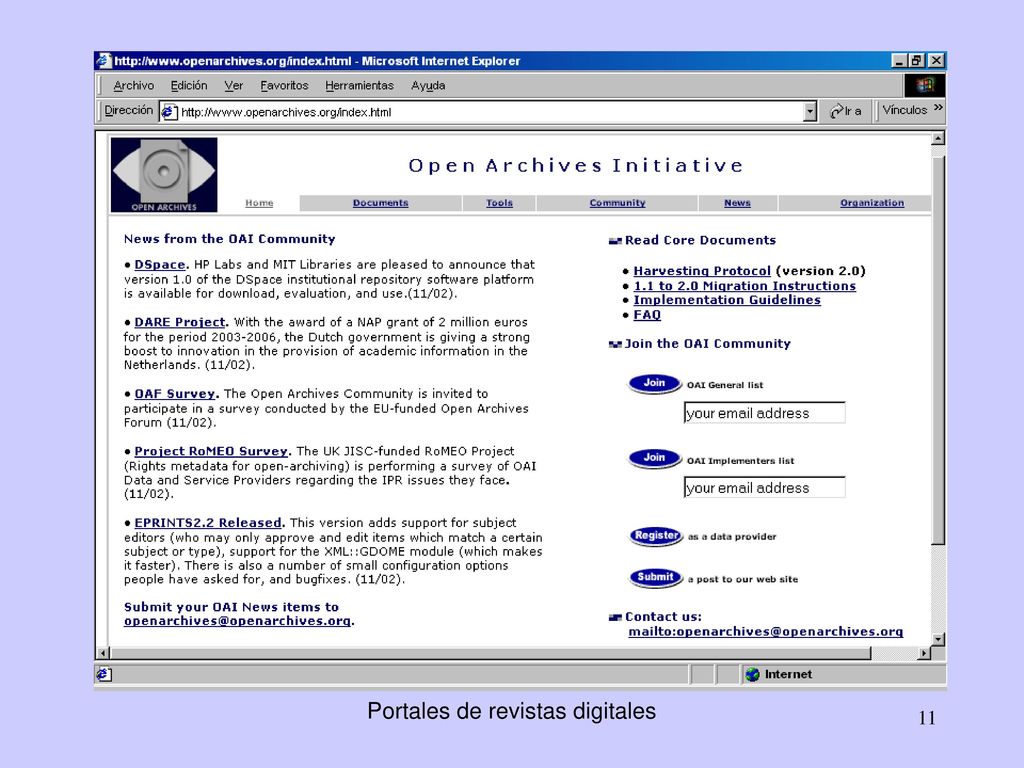Open the Archivo menu
Screen dimensions: 1024x768
[133, 86]
